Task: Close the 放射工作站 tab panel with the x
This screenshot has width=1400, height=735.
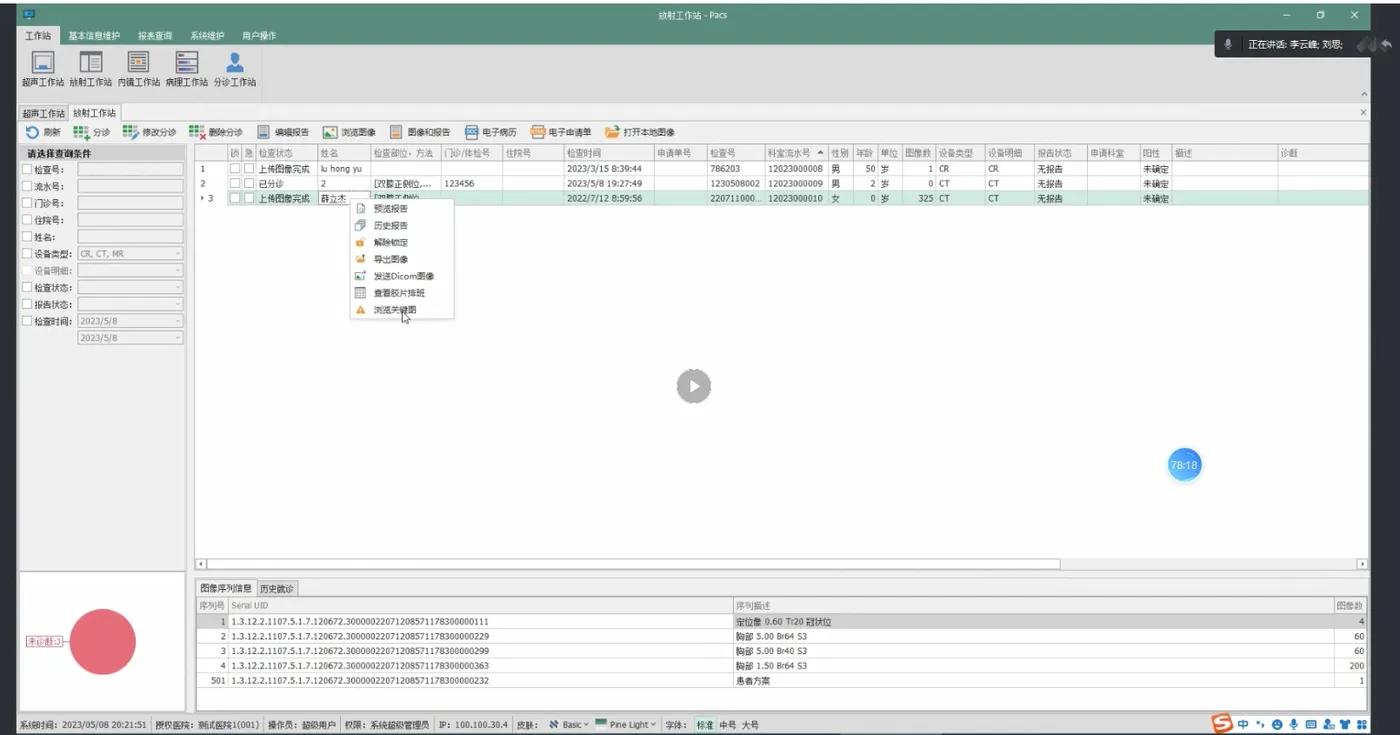Action: point(1363,113)
